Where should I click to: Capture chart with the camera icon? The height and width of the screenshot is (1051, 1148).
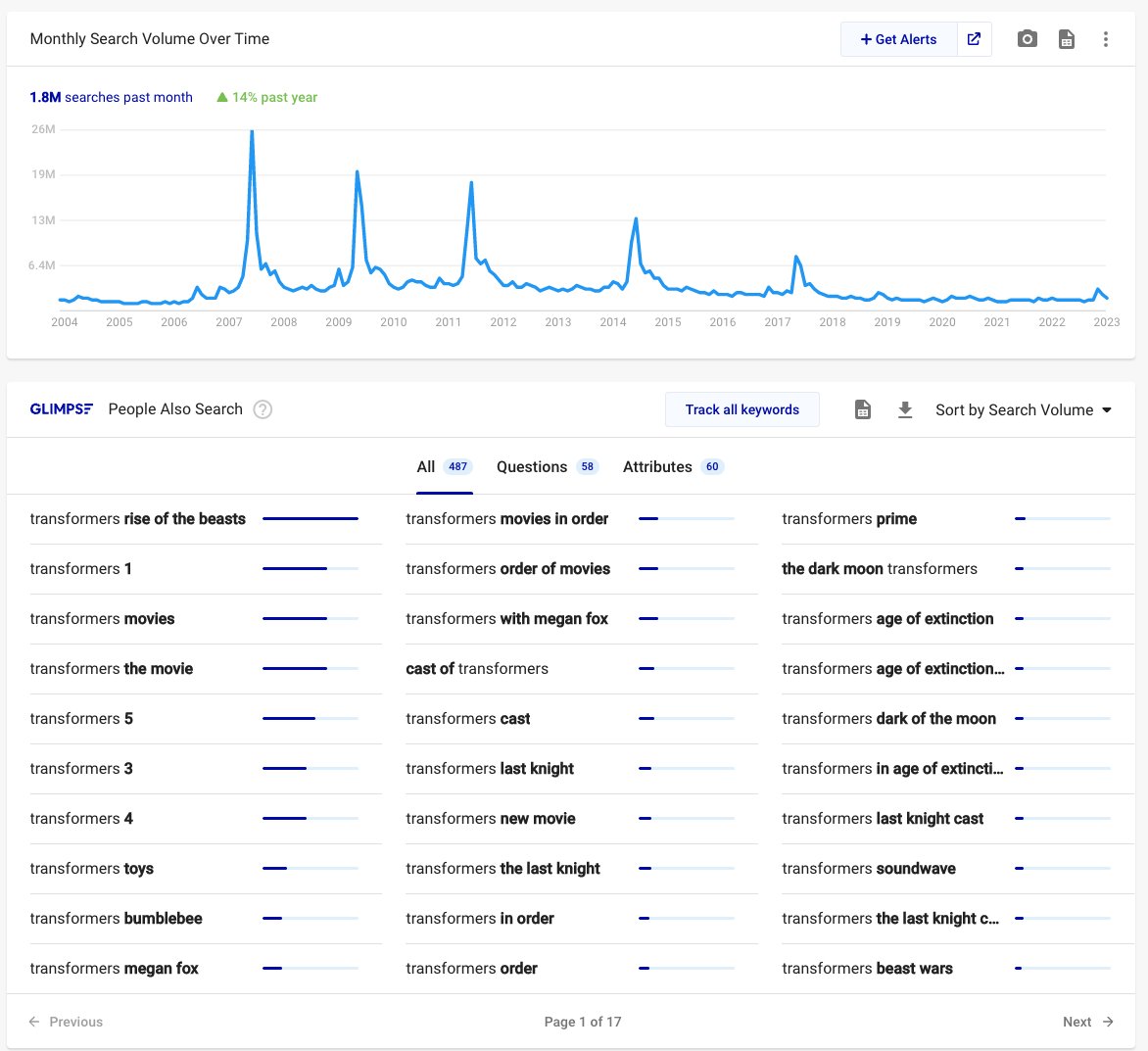1028,39
